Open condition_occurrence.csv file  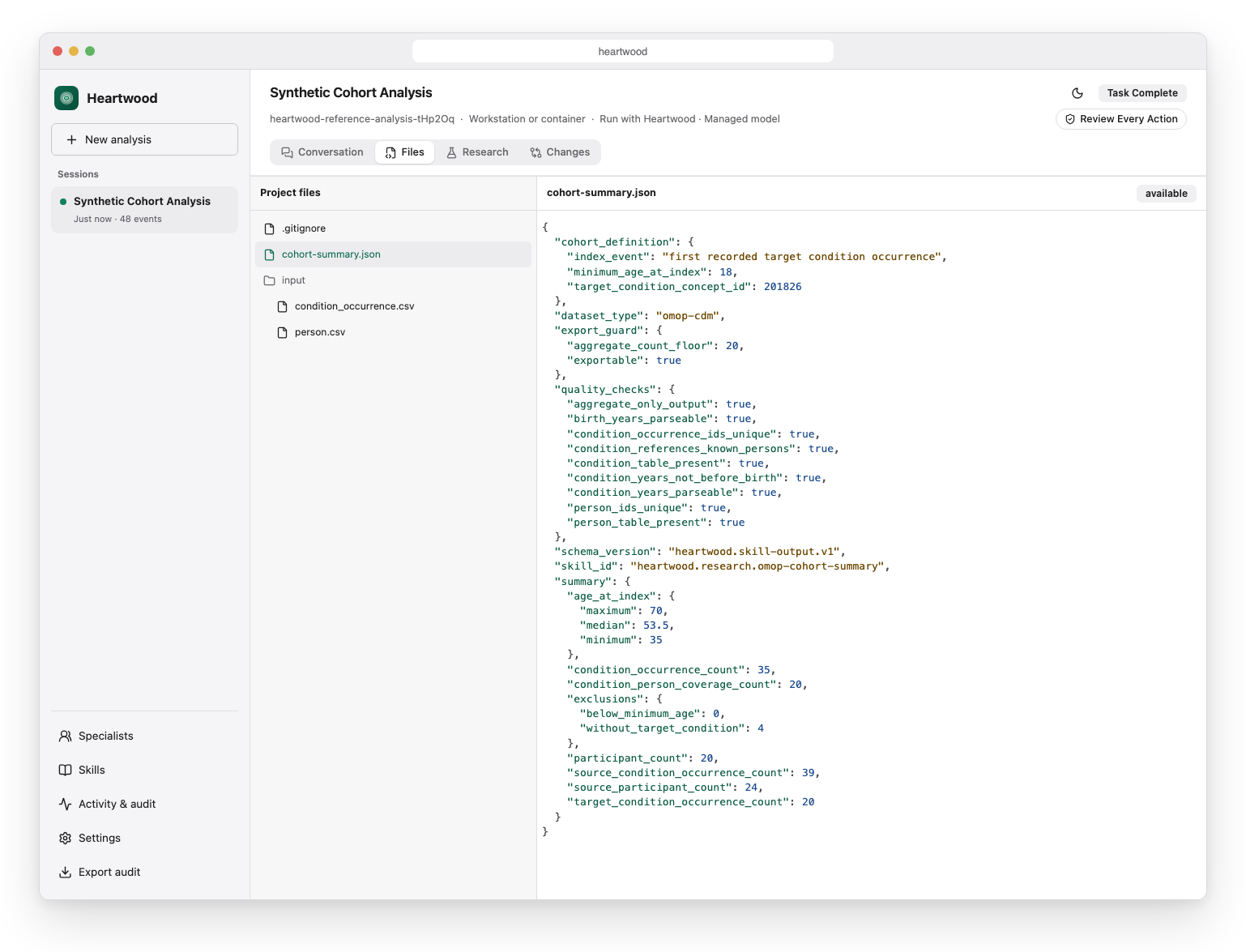[x=394, y=306]
